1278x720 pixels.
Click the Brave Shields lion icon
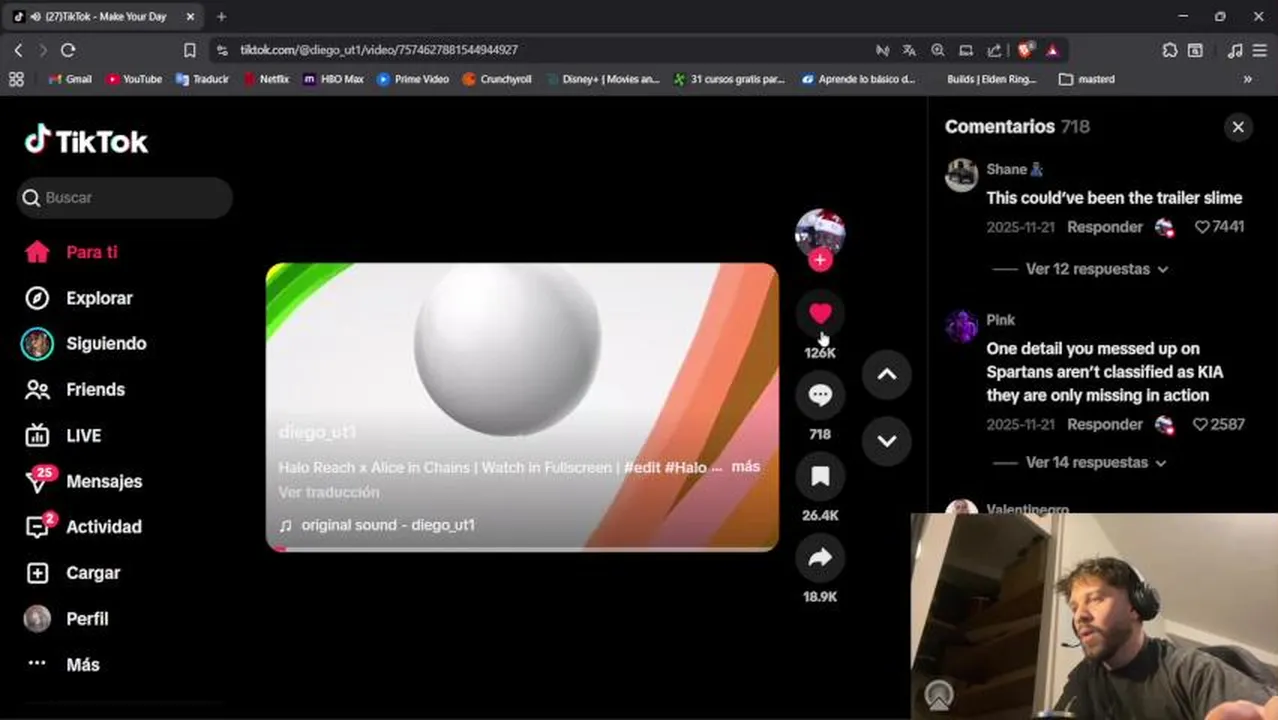[1025, 50]
